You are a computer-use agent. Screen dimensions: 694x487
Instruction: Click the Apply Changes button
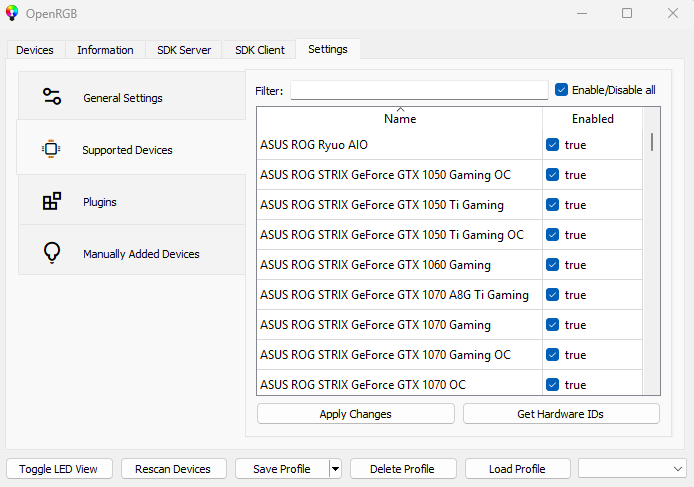355,414
